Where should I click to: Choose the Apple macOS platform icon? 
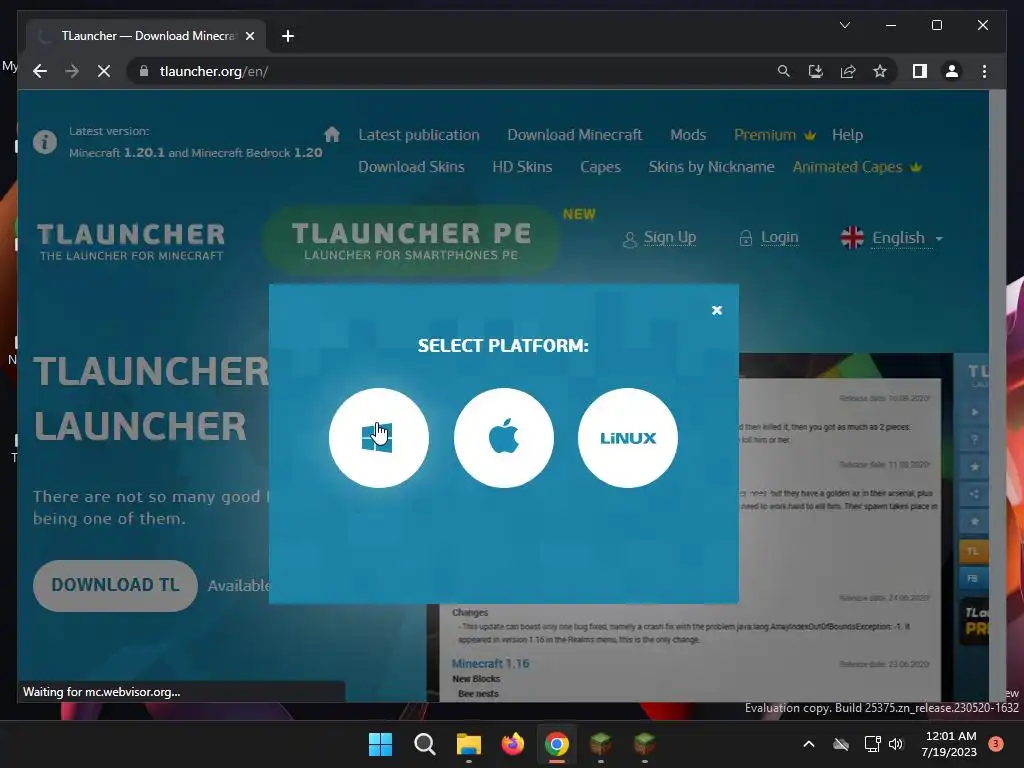(x=504, y=438)
